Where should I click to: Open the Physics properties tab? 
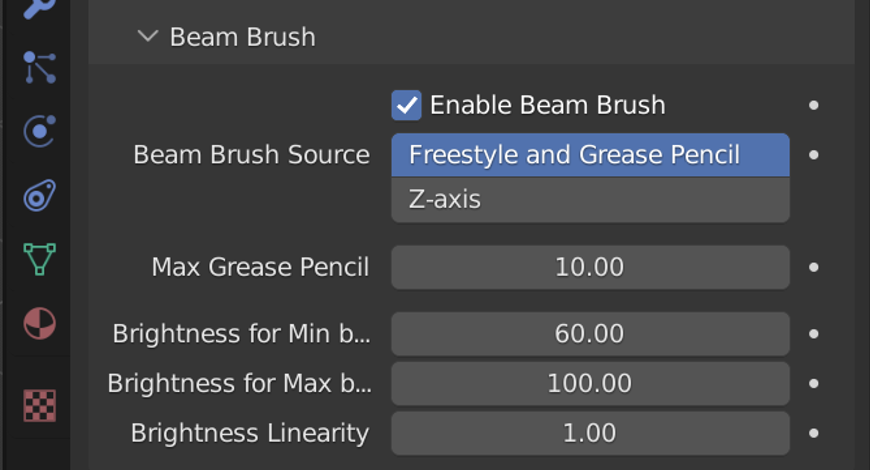click(39, 131)
